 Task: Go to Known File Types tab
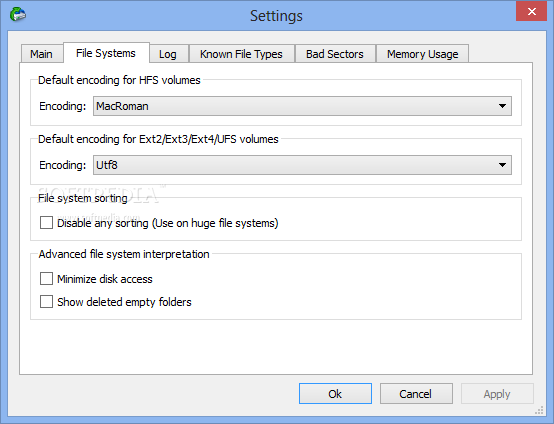point(241,54)
